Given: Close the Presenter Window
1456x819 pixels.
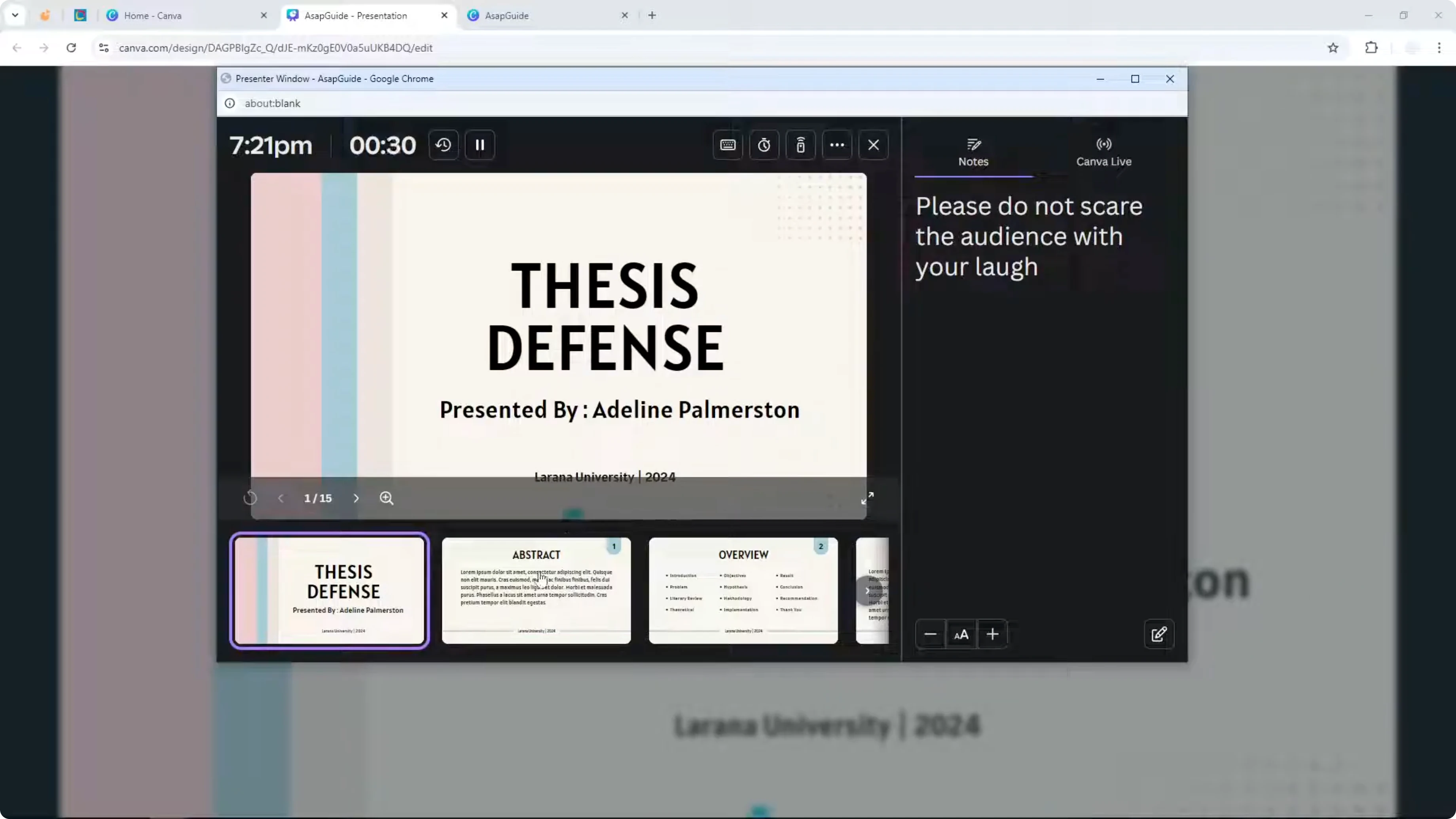Looking at the screenshot, I should 1170,79.
